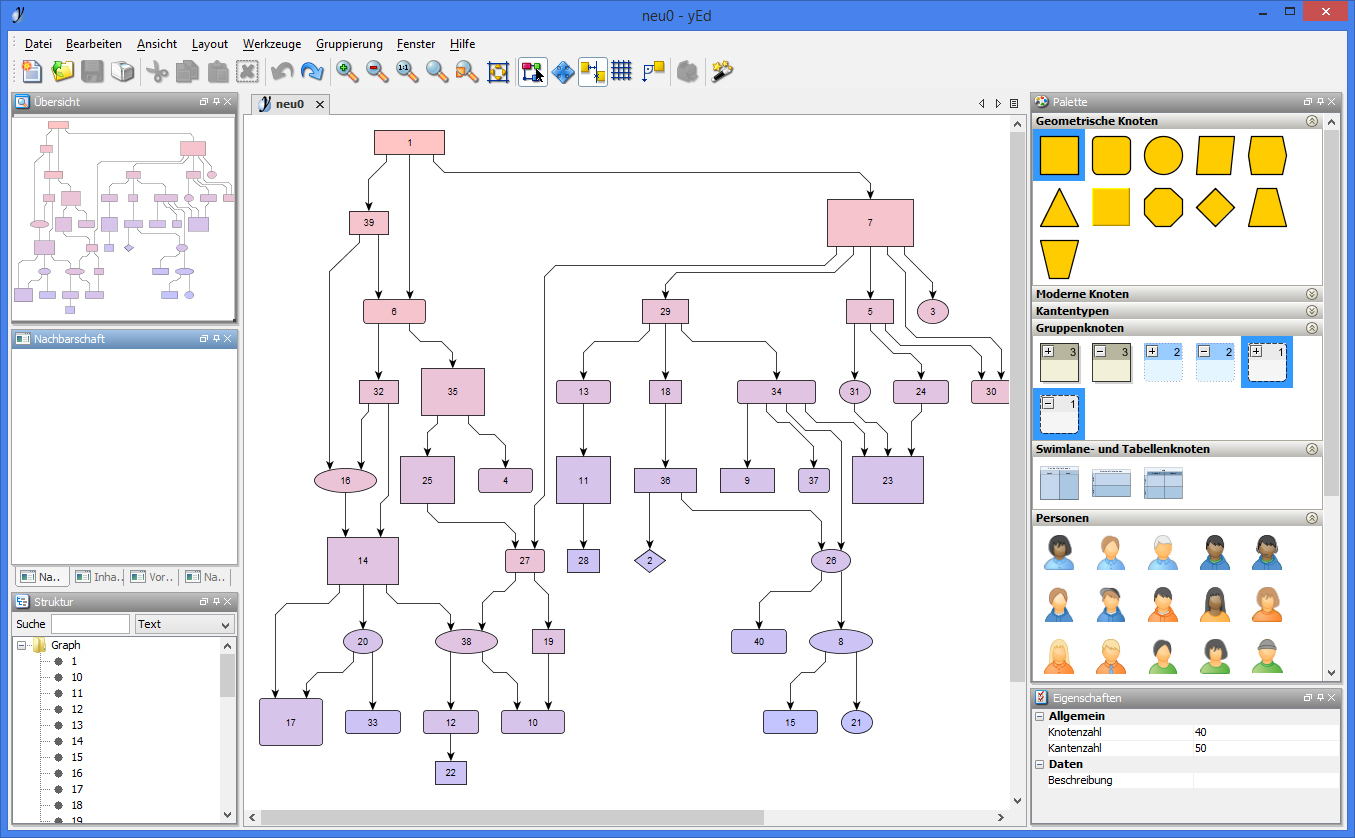Collapse the Personen section
1355x838 pixels.
point(1311,518)
